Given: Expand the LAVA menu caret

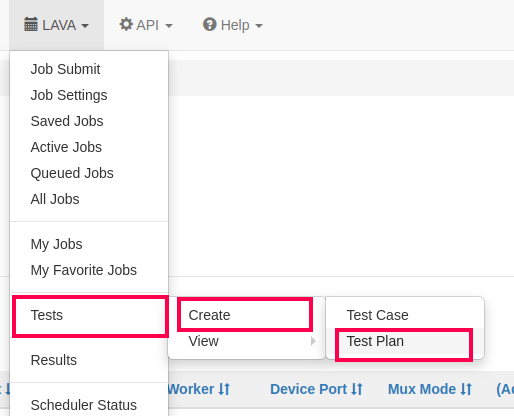Looking at the screenshot, I should pos(85,26).
